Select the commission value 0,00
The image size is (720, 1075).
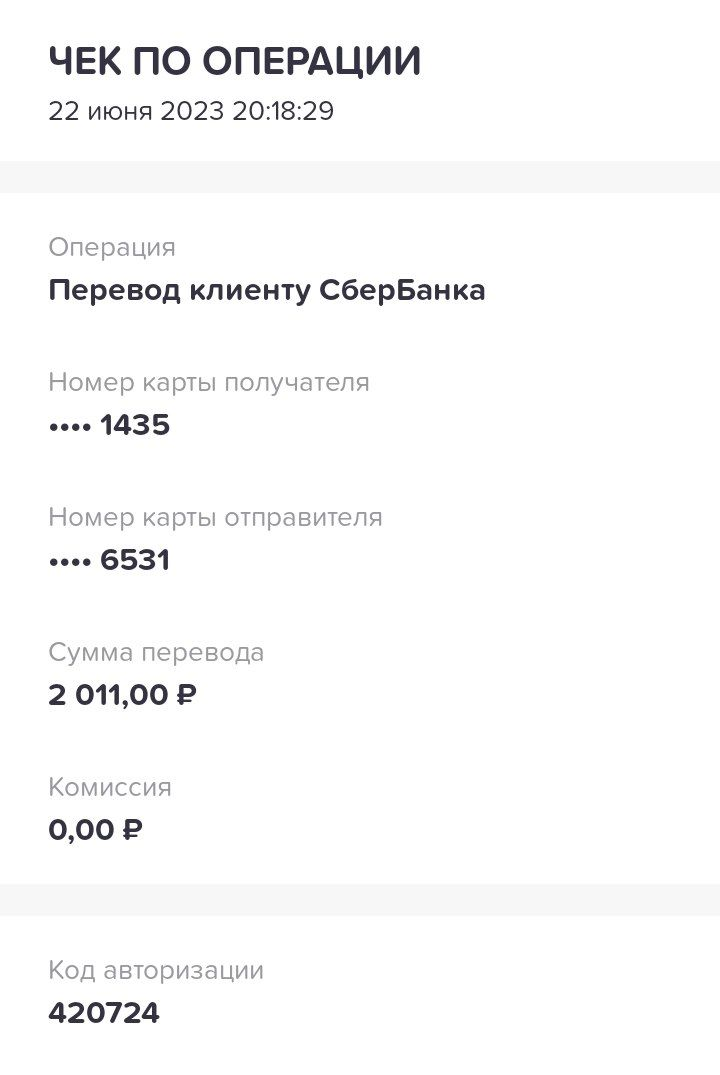[81, 830]
